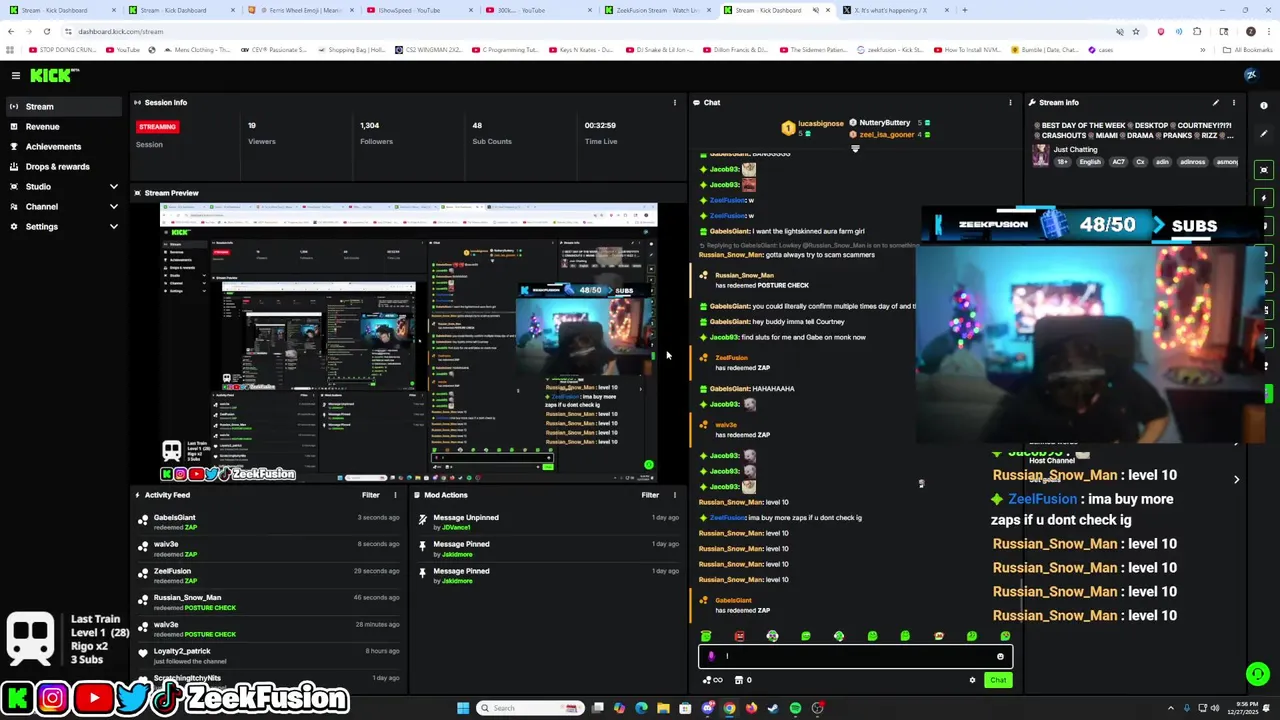Click the info icon in right rail
This screenshot has width=1280, height=720.
1264,105
